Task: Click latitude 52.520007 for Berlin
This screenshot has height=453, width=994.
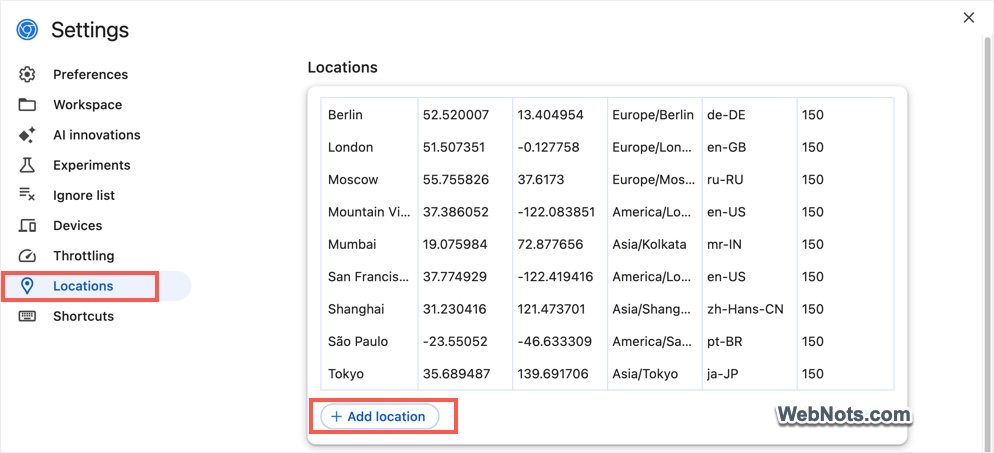Action: coord(456,115)
